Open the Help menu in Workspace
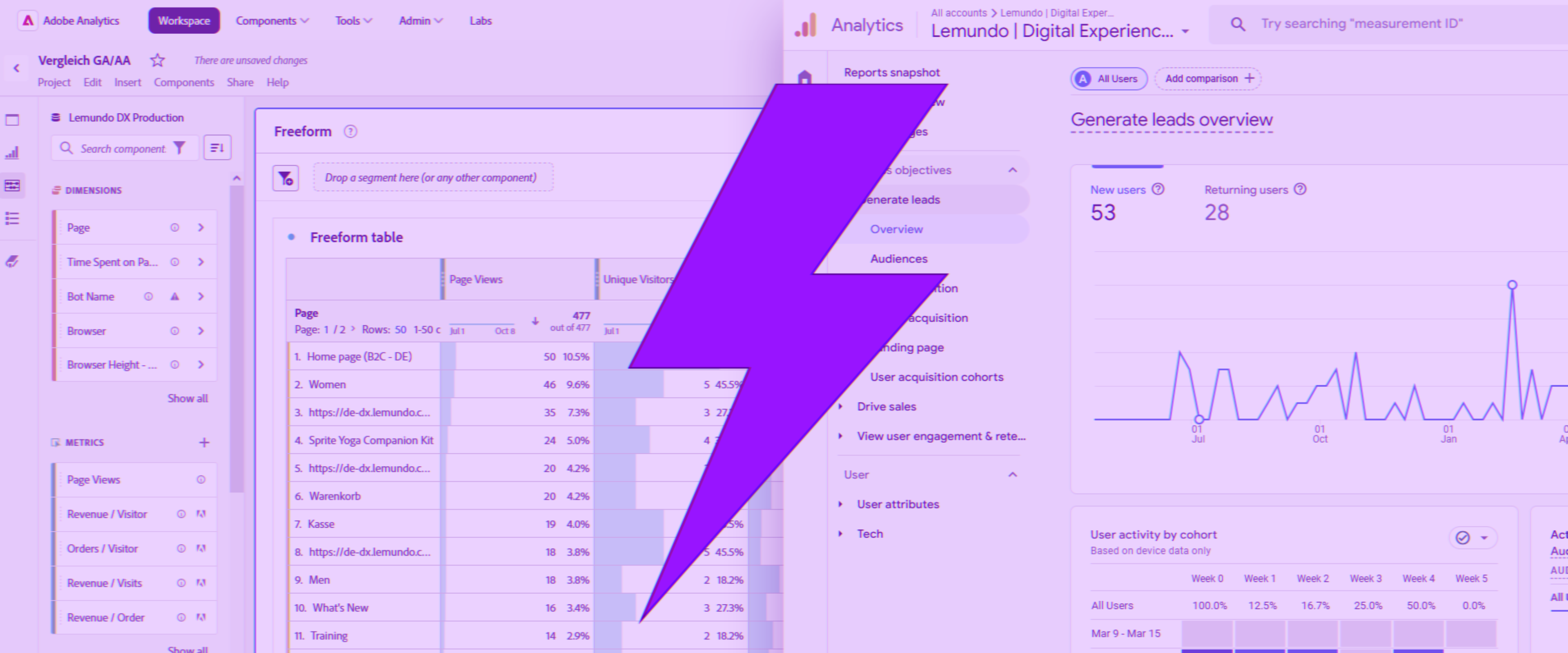Viewport: 1568px width, 653px height. 278,82
